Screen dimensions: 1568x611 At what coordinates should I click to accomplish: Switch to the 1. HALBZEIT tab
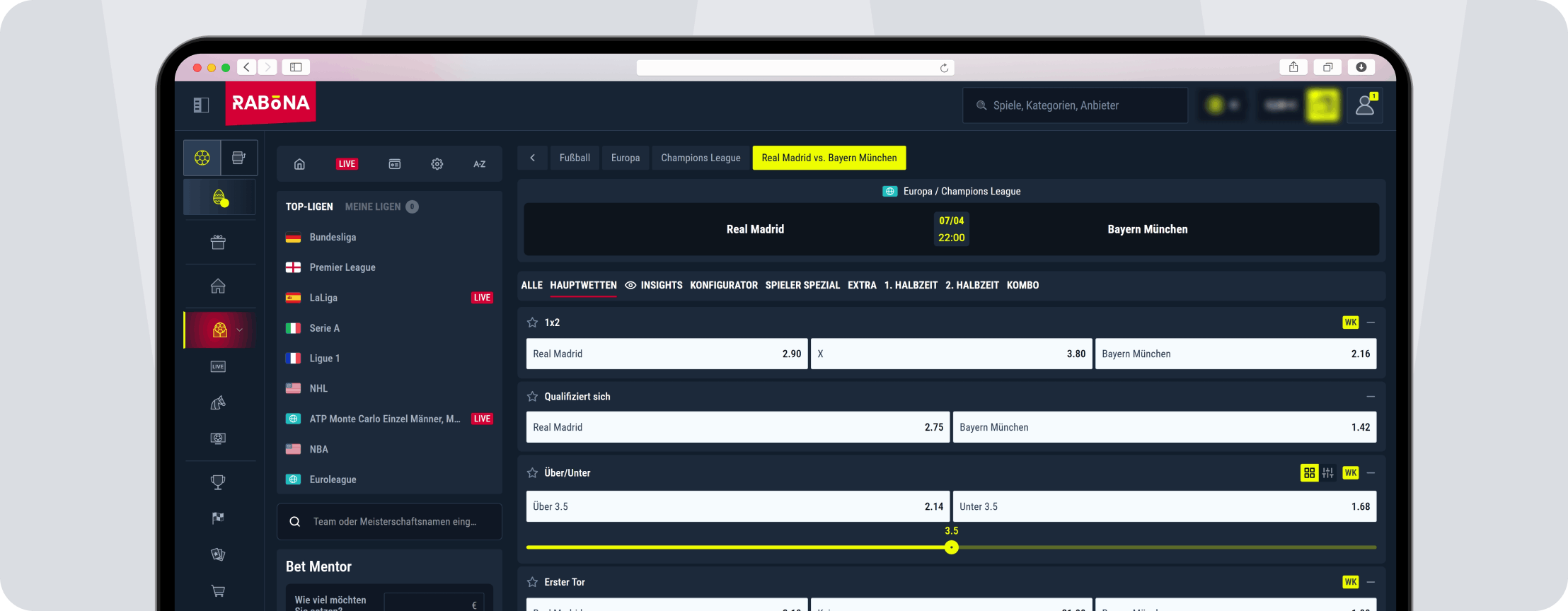click(911, 286)
